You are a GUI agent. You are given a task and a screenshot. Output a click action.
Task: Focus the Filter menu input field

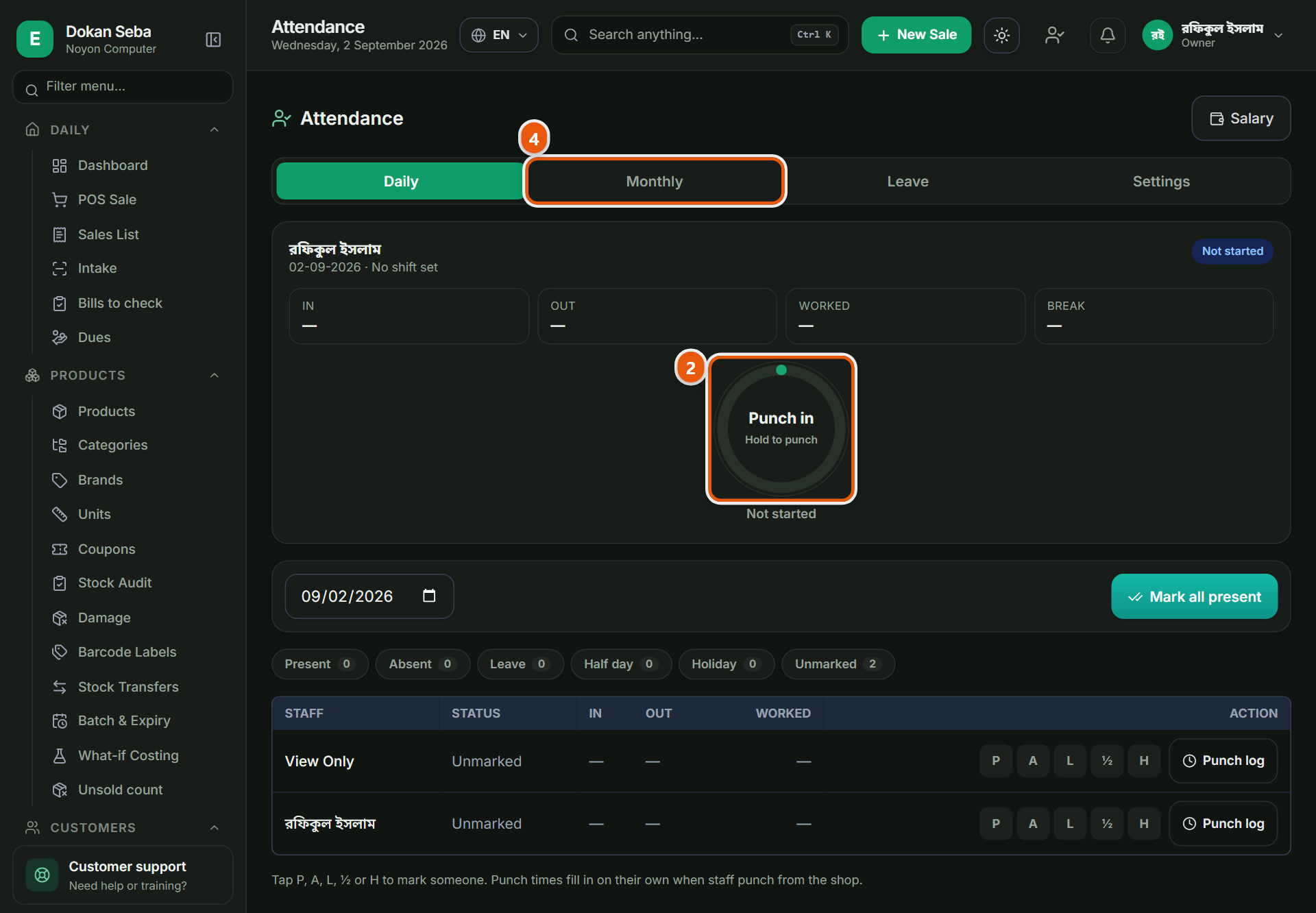click(123, 87)
